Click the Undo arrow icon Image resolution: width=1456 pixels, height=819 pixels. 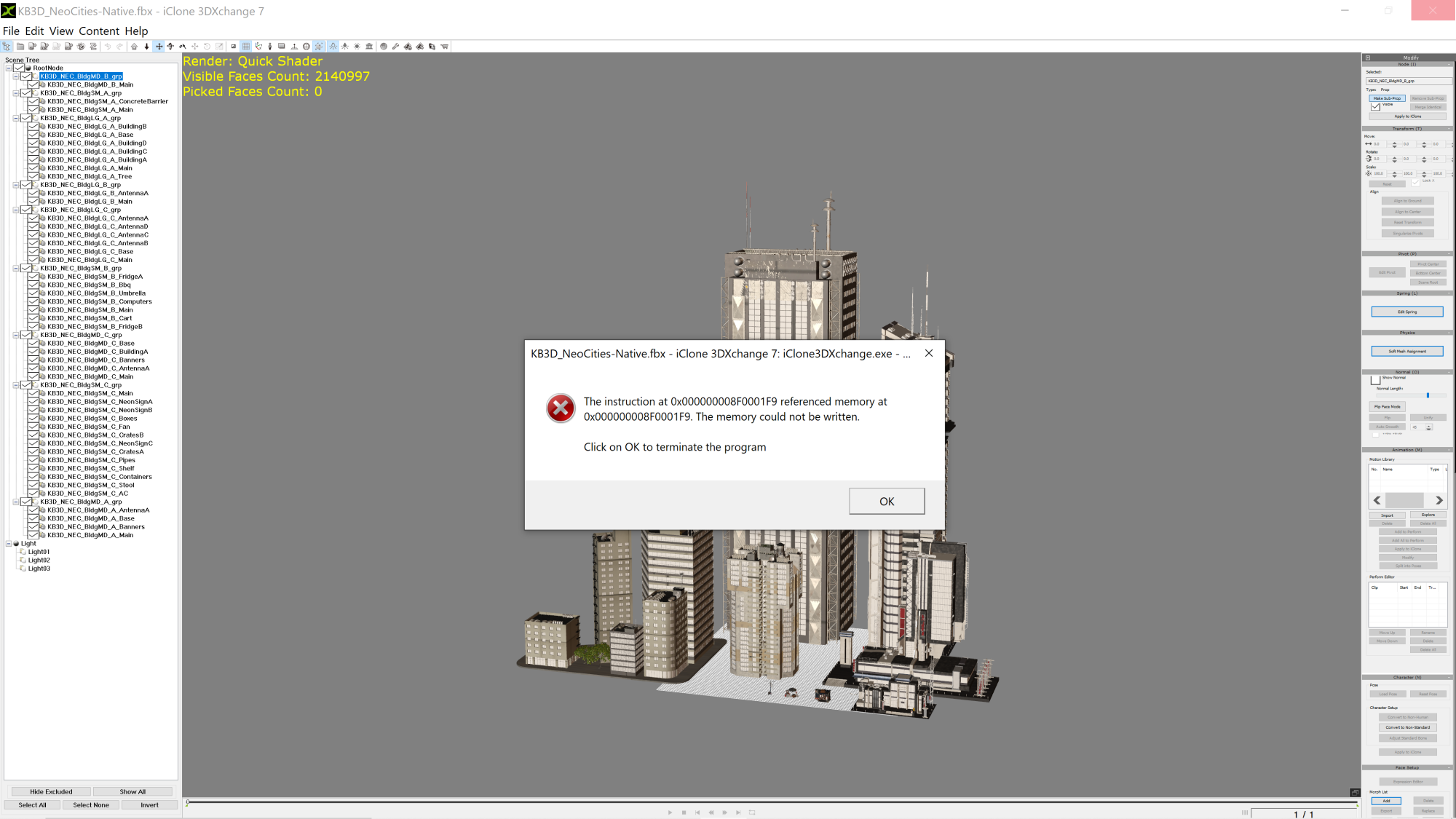point(108,47)
